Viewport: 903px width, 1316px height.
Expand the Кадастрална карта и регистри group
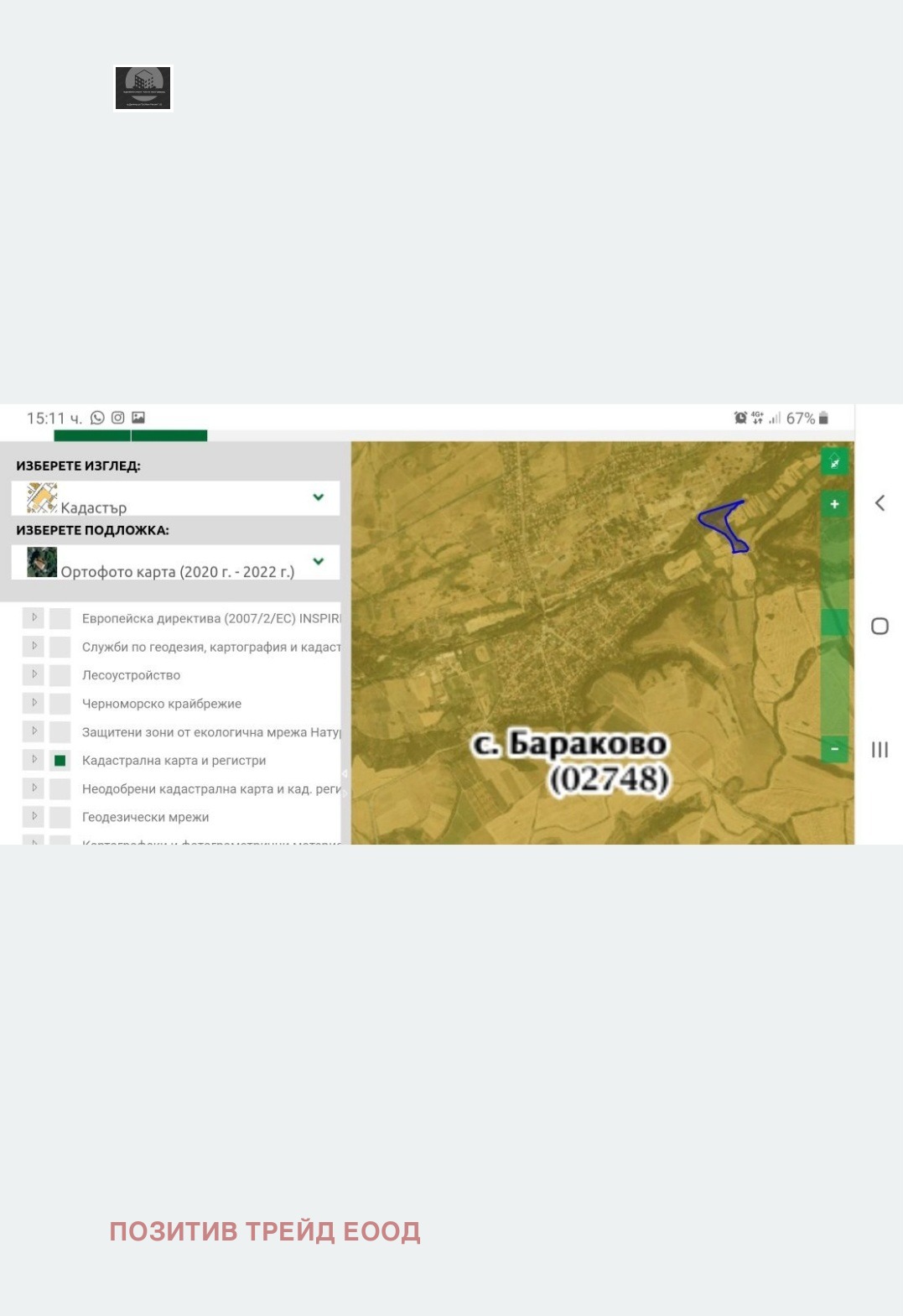coord(34,760)
